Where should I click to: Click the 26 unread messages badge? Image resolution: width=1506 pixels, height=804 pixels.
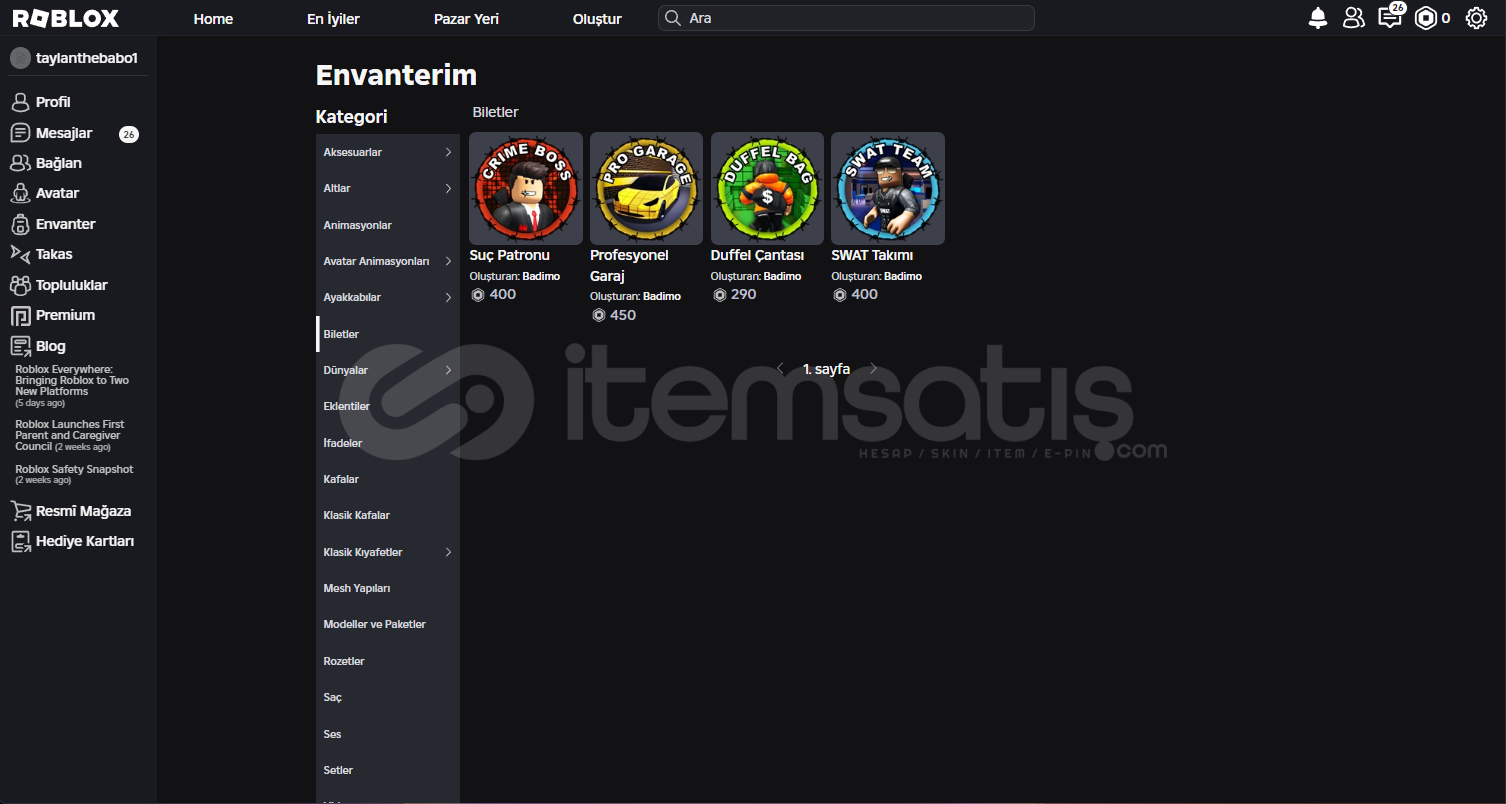point(129,134)
